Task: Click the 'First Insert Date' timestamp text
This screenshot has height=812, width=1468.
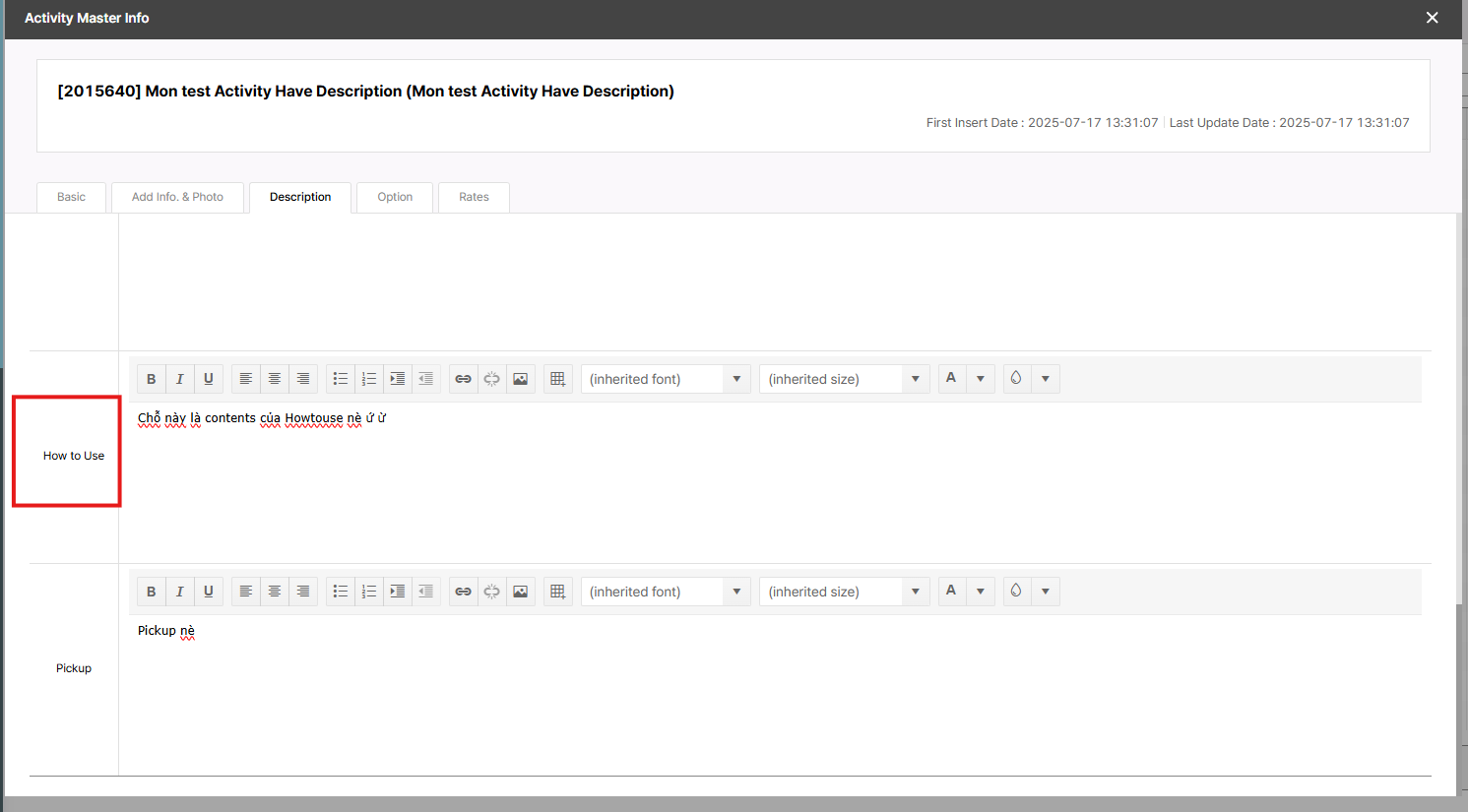Action: click(x=1042, y=123)
